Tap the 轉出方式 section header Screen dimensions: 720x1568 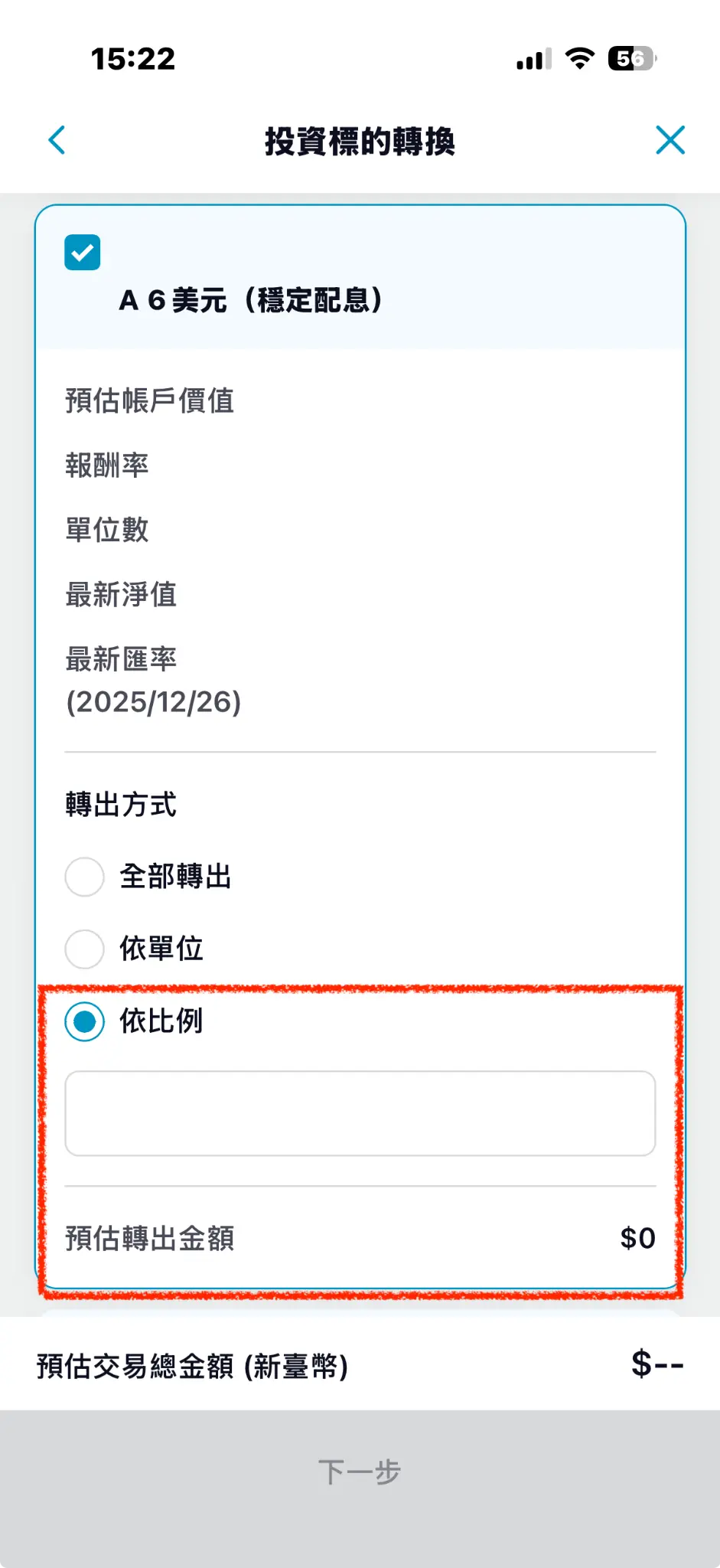click(119, 804)
